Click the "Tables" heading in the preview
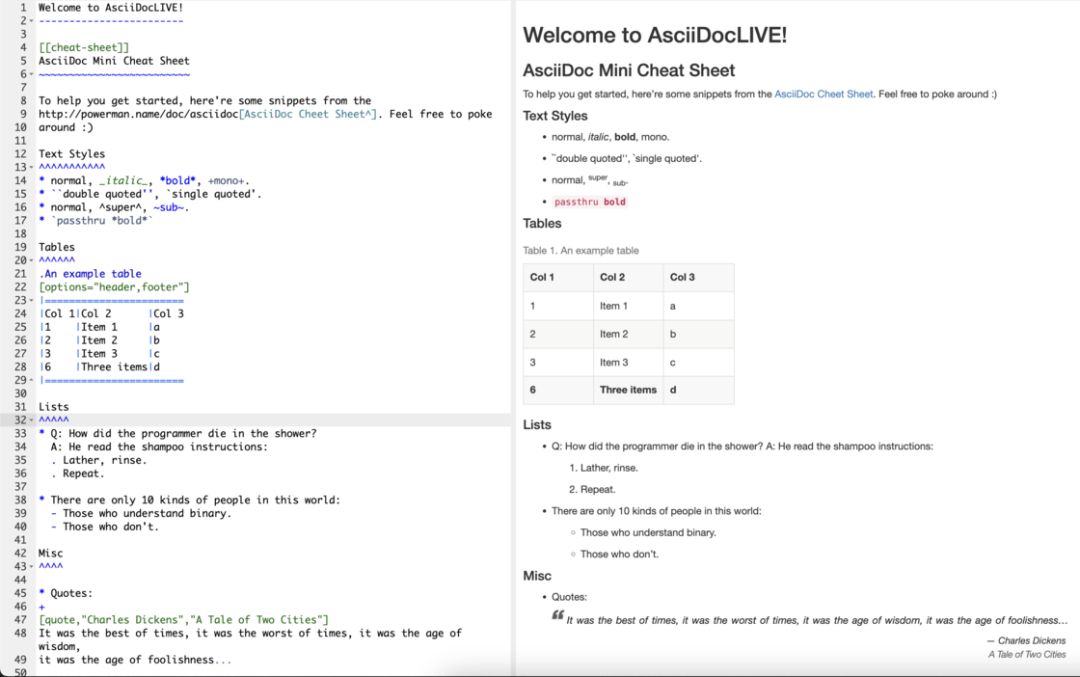1080x677 pixels. coord(542,223)
